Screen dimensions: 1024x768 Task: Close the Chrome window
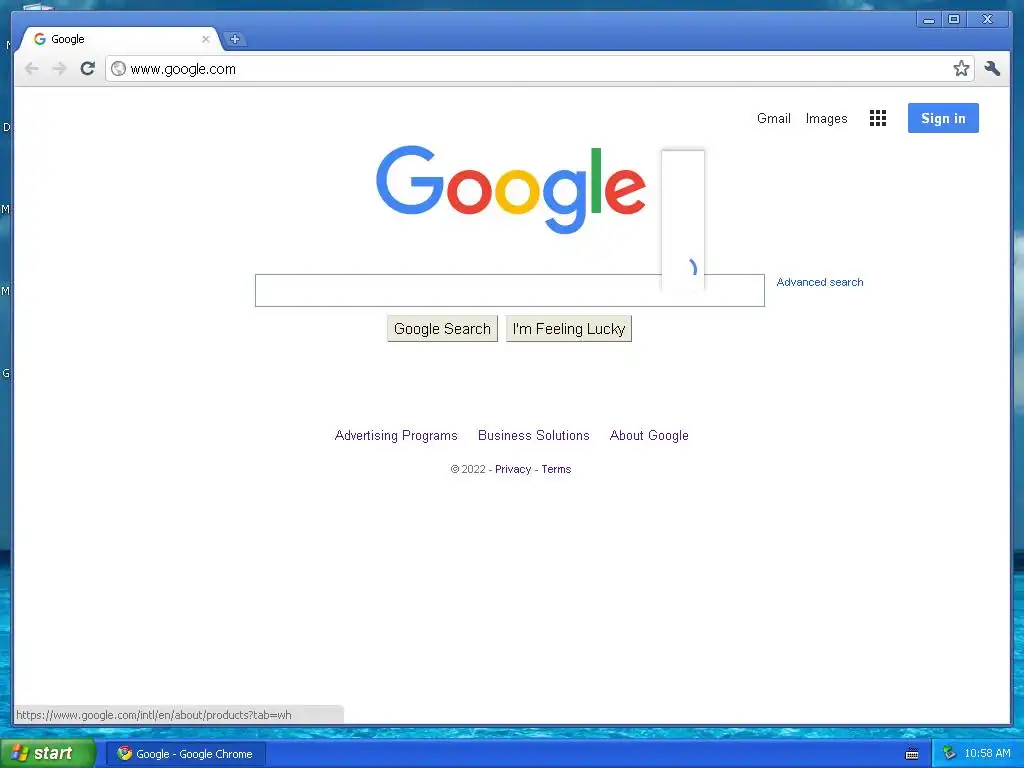coord(987,20)
